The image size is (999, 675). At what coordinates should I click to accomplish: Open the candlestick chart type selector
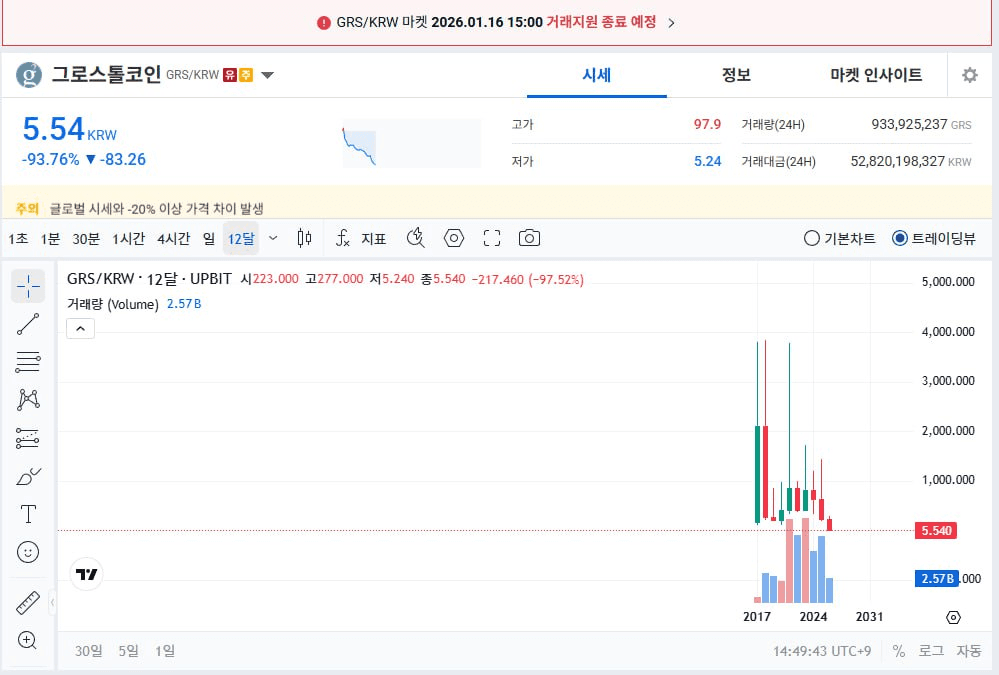305,238
